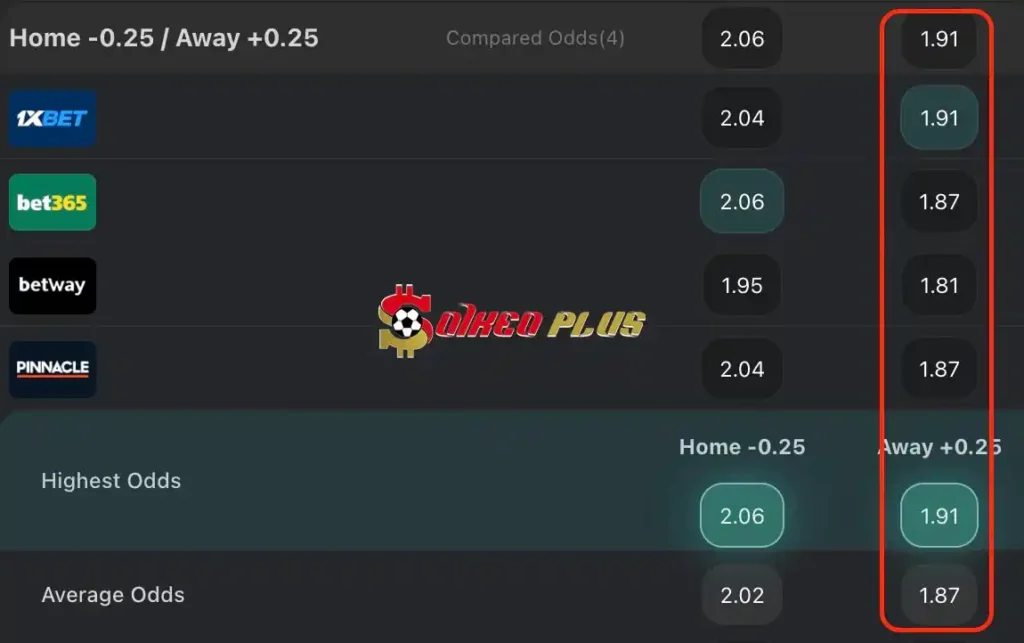Click the Home -0.25 / Away +0.25 heading
1024x643 pixels.
point(164,38)
